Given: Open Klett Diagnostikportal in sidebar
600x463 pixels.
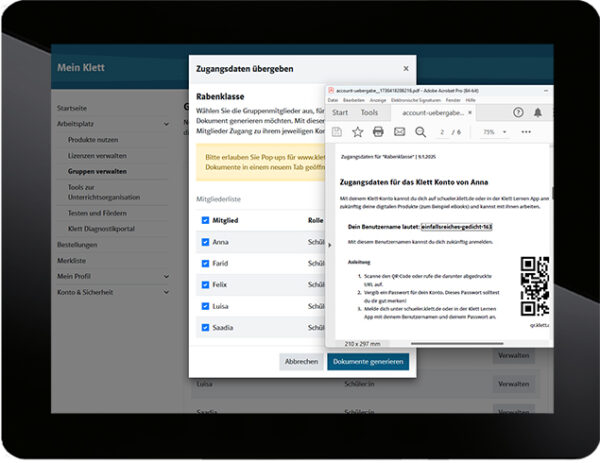Looking at the screenshot, I should 101,229.
